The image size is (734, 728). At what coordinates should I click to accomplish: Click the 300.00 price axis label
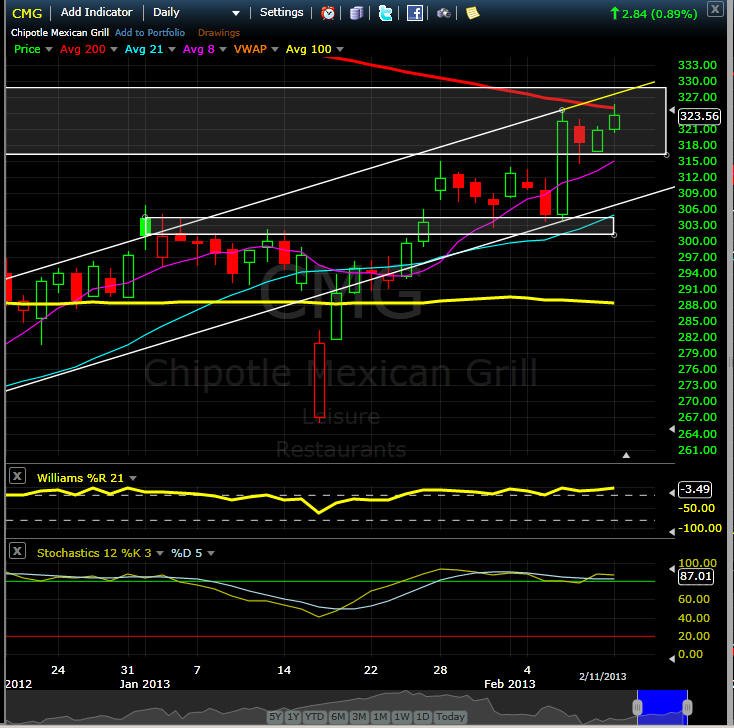click(x=697, y=241)
